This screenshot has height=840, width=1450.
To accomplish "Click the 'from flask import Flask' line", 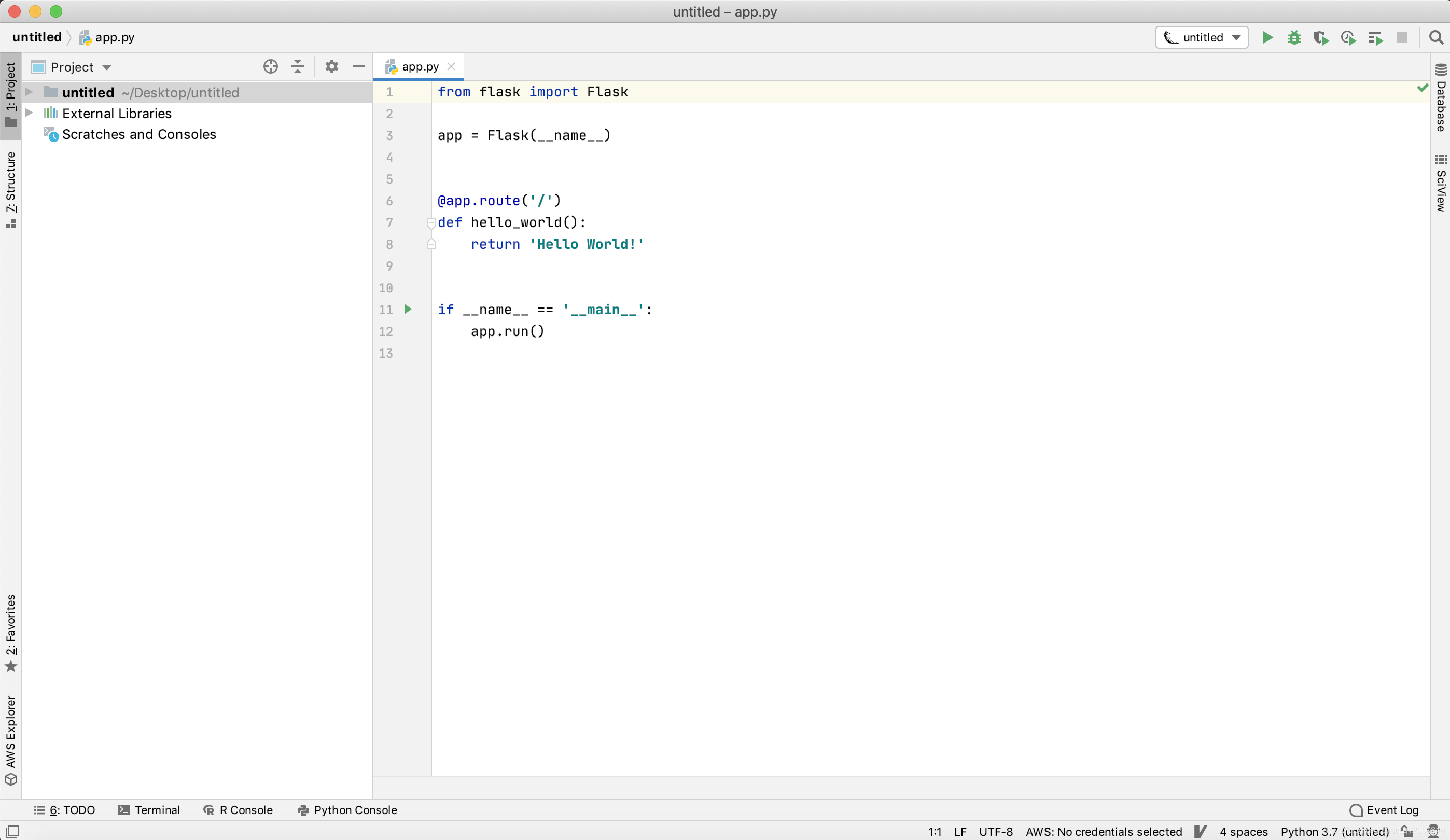I will (x=532, y=91).
